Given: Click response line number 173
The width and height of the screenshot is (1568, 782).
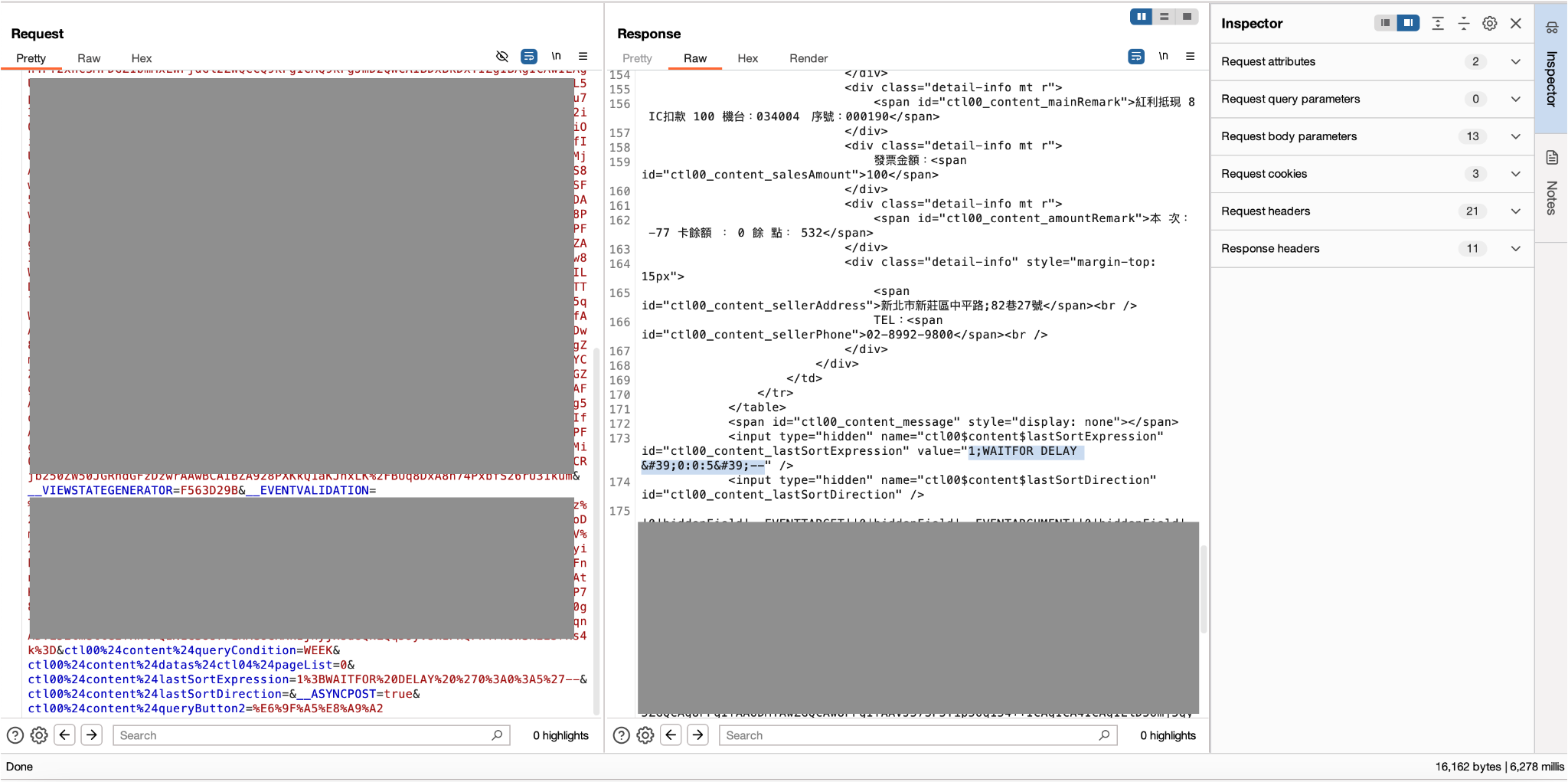Looking at the screenshot, I should (619, 439).
